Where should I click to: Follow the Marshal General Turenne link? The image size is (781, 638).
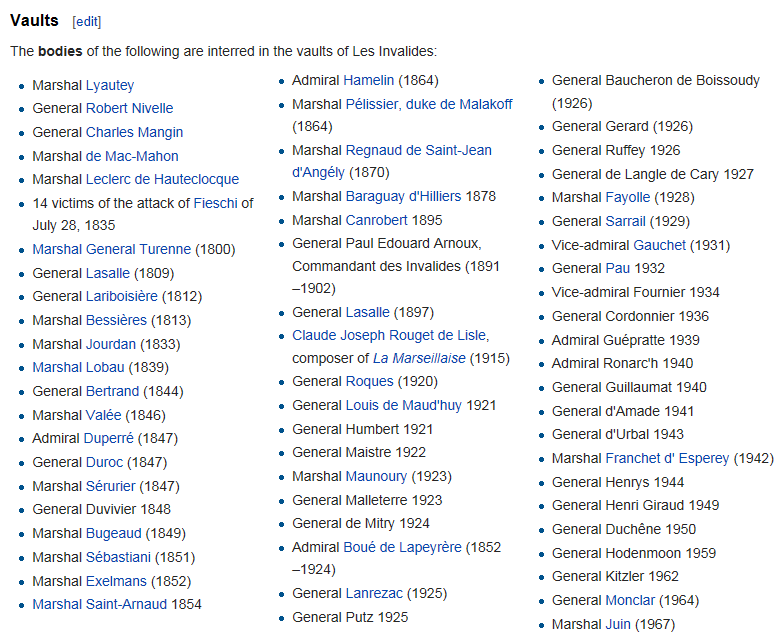pos(112,249)
